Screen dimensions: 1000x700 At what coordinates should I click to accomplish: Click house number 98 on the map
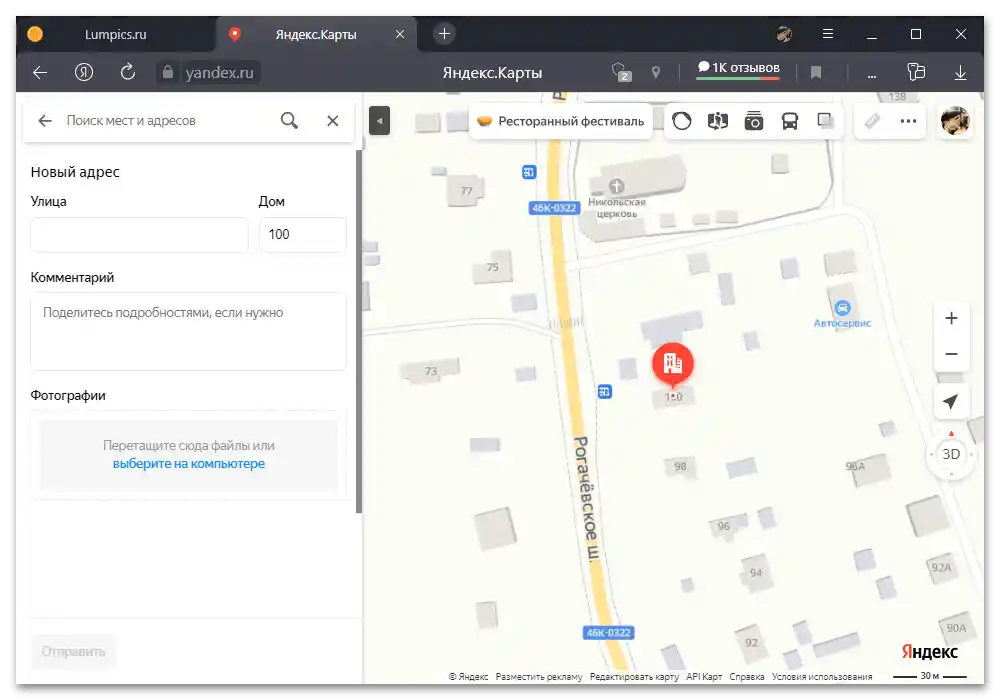click(x=680, y=467)
